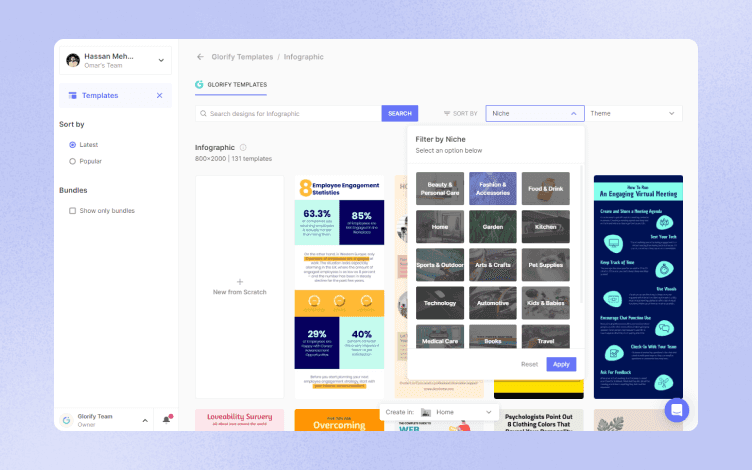Select the Pet Supplies niche
Screen dimensions: 752x470
(x=546, y=265)
